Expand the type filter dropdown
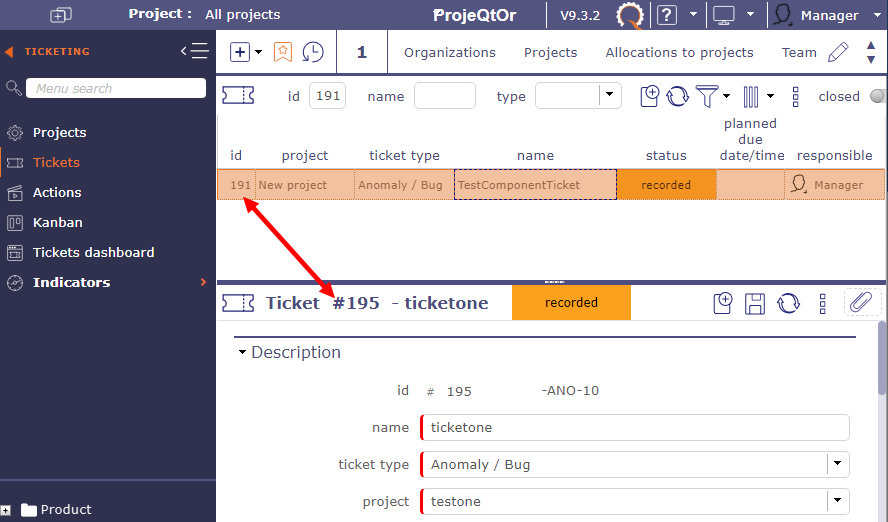 tap(609, 96)
